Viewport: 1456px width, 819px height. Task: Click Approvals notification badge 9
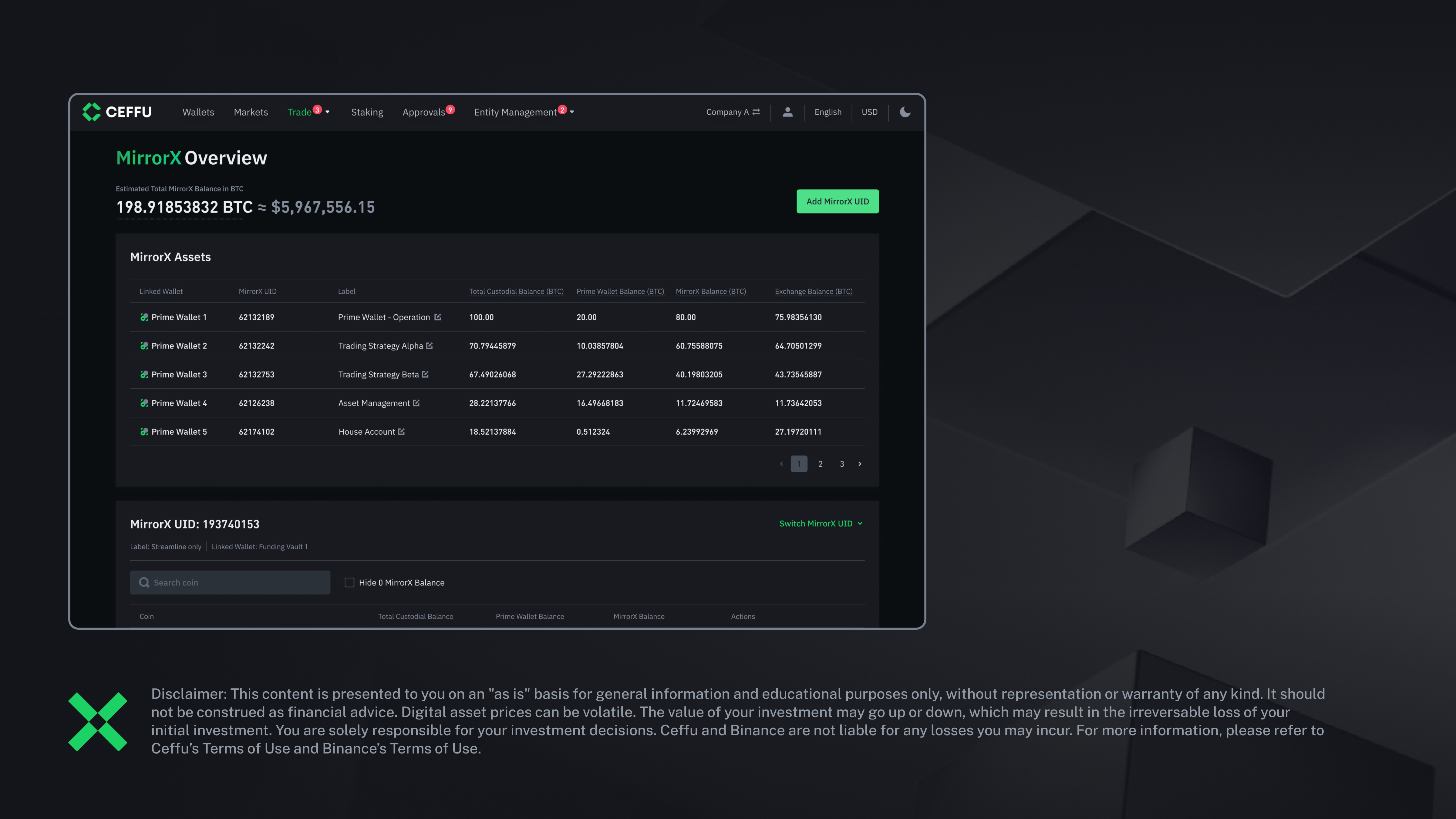450,110
